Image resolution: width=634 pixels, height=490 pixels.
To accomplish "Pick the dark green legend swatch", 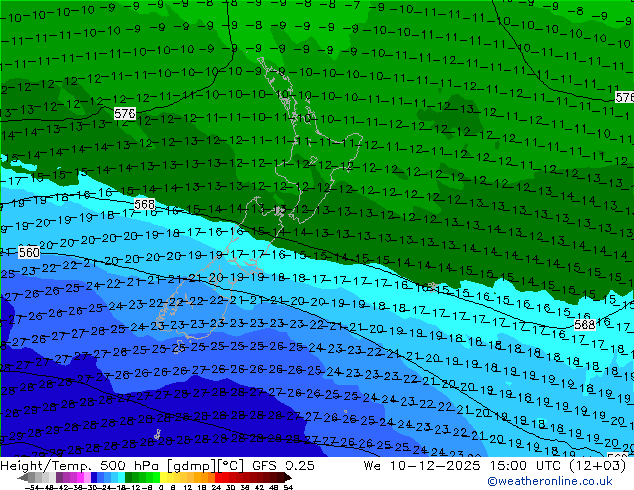I will click(128, 477).
